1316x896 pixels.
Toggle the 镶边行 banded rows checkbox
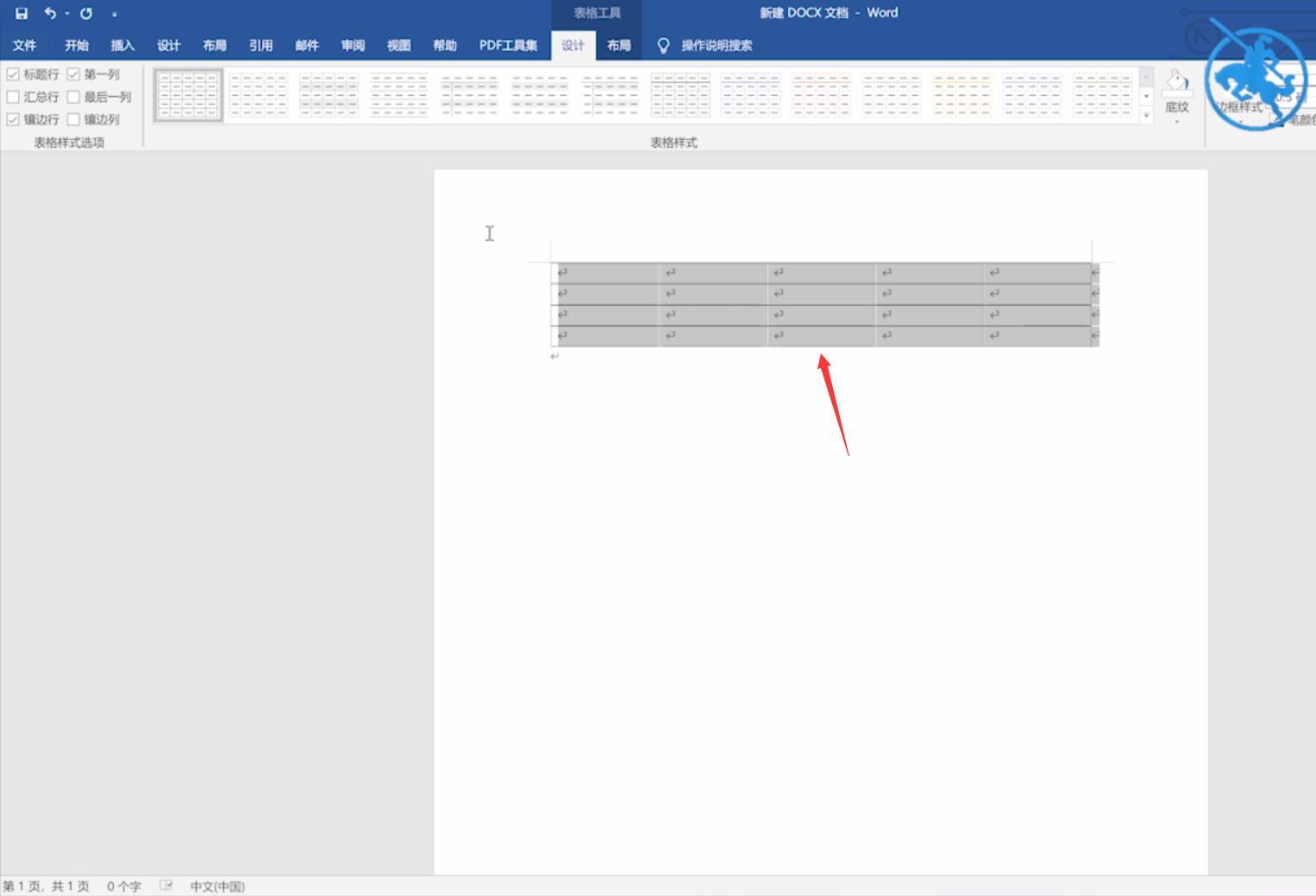[x=13, y=119]
